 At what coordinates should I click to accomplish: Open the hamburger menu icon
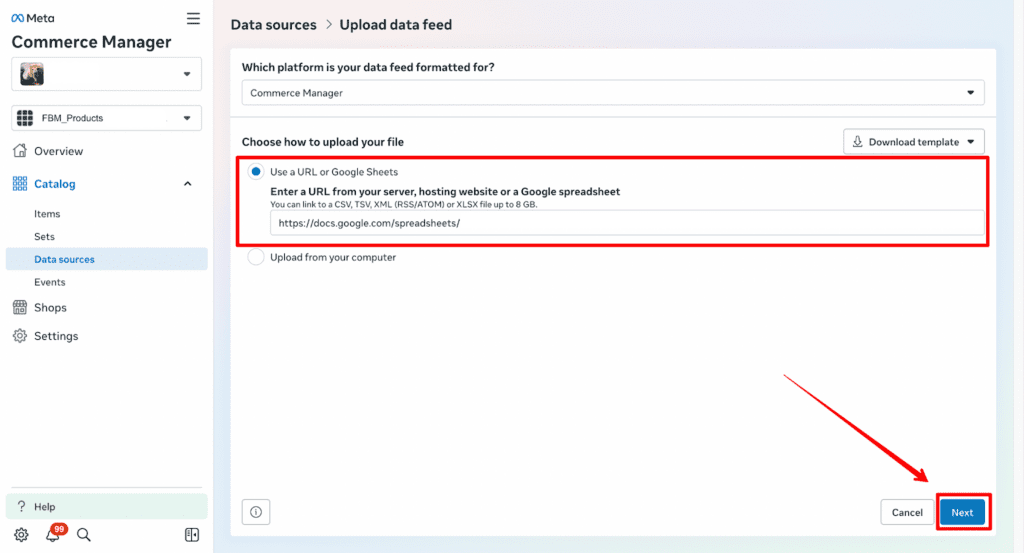(193, 18)
